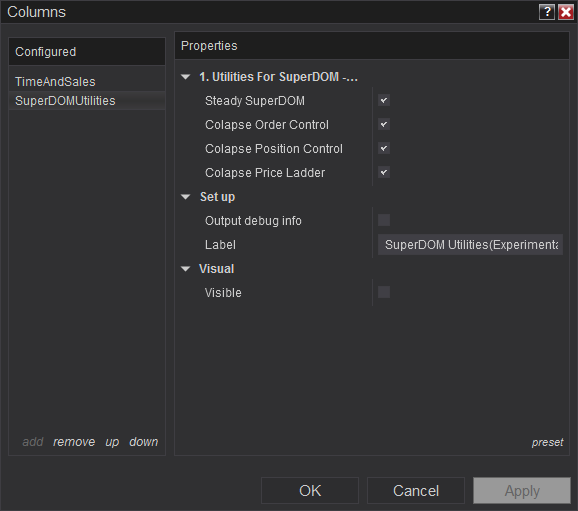Collapse the Utilities For SuperDOM section

185,77
